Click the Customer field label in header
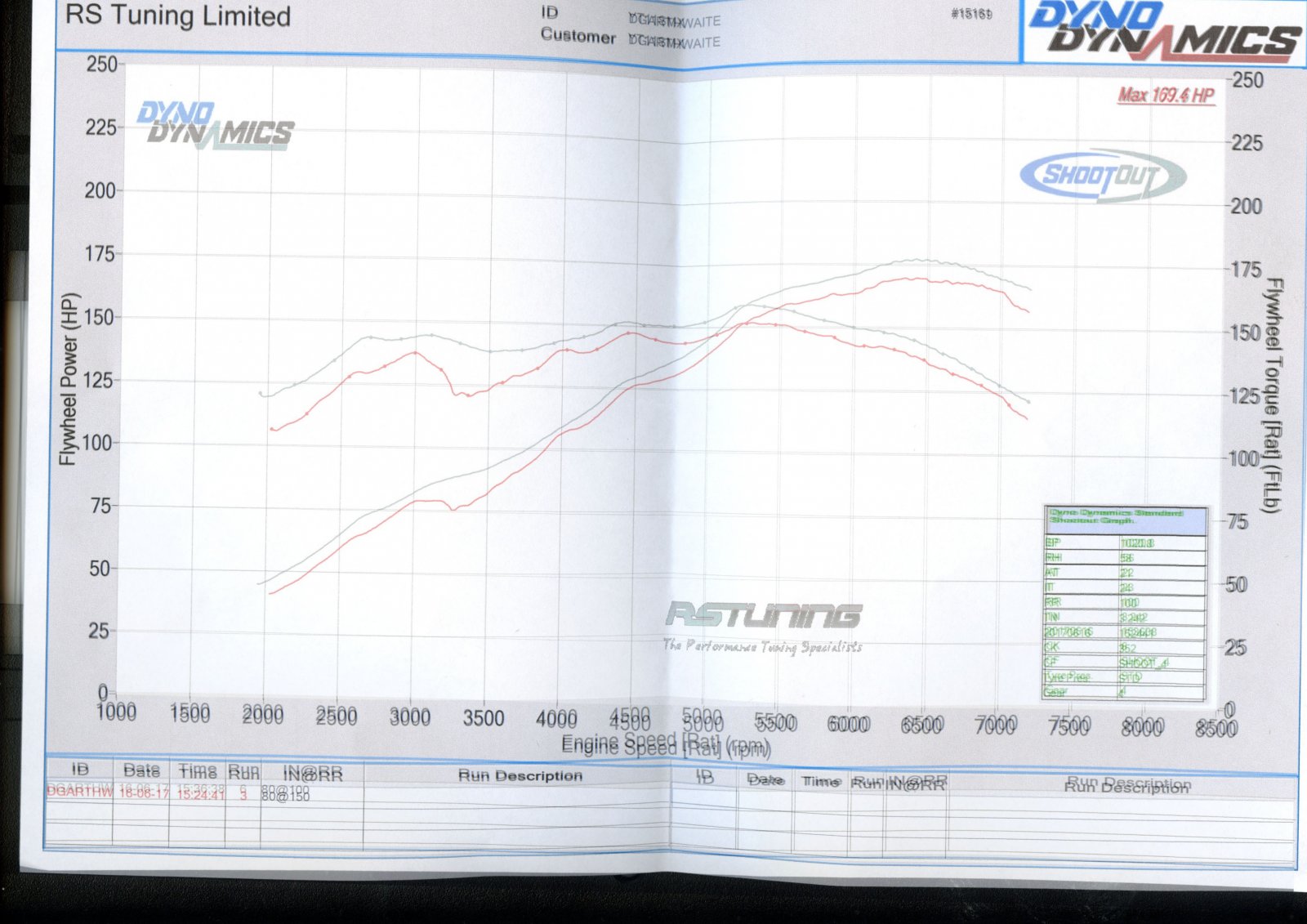1307x924 pixels. (x=578, y=37)
